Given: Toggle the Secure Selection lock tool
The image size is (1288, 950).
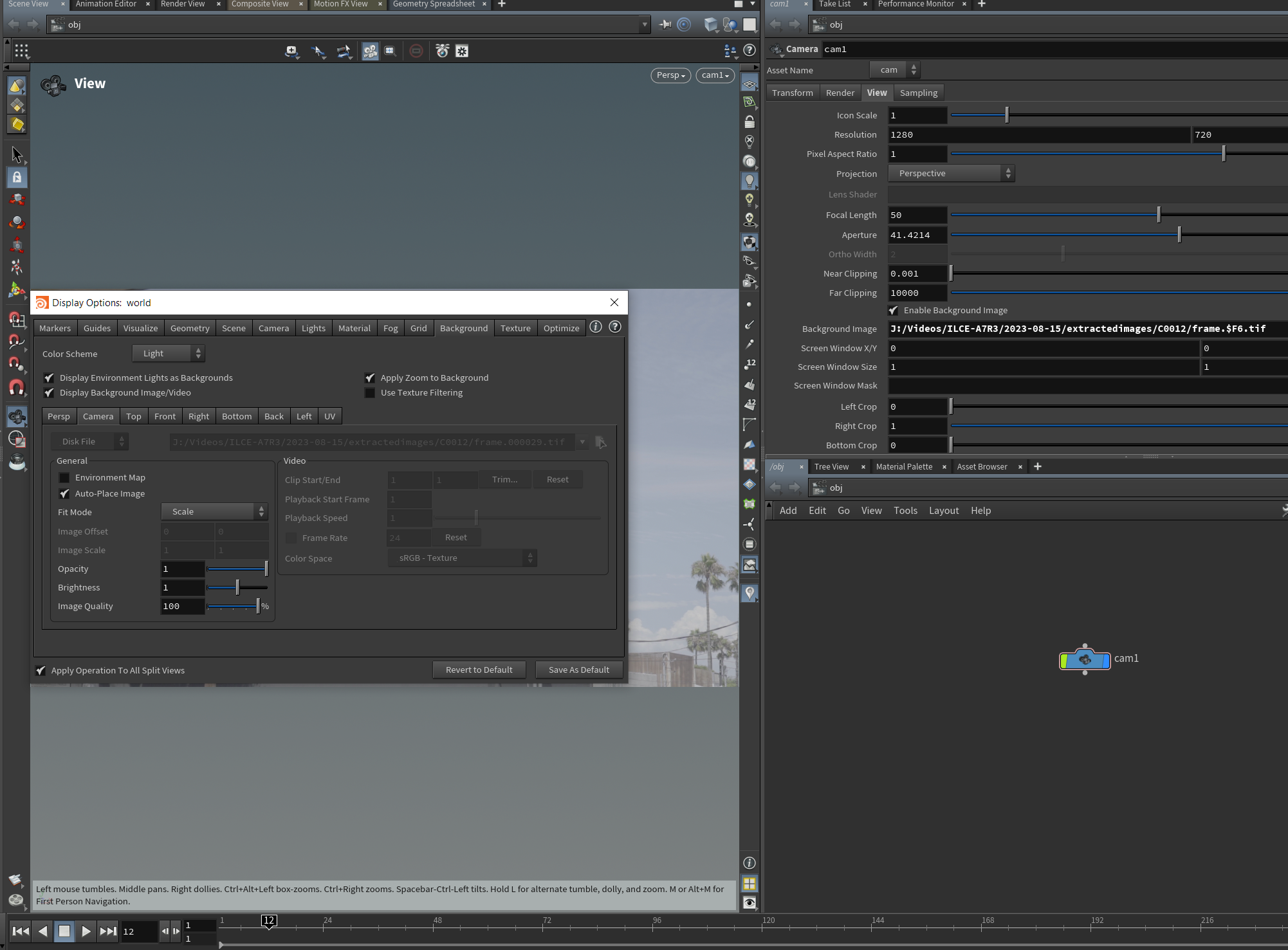Looking at the screenshot, I should coord(17,177).
